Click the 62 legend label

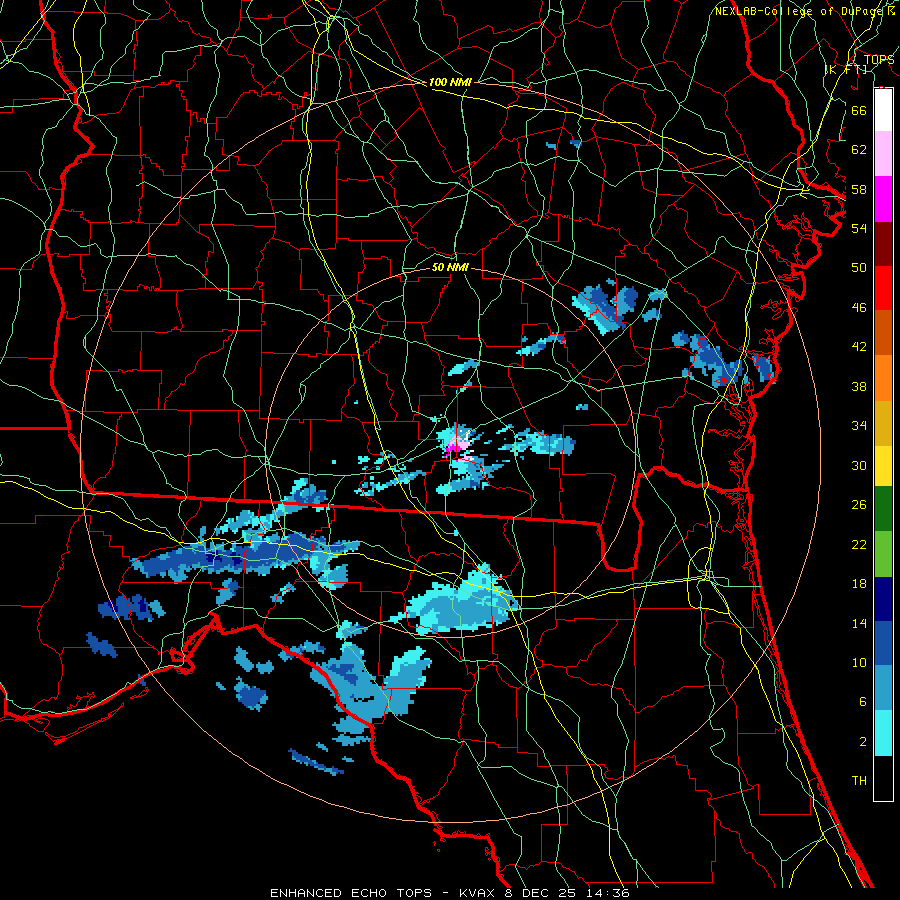(859, 150)
